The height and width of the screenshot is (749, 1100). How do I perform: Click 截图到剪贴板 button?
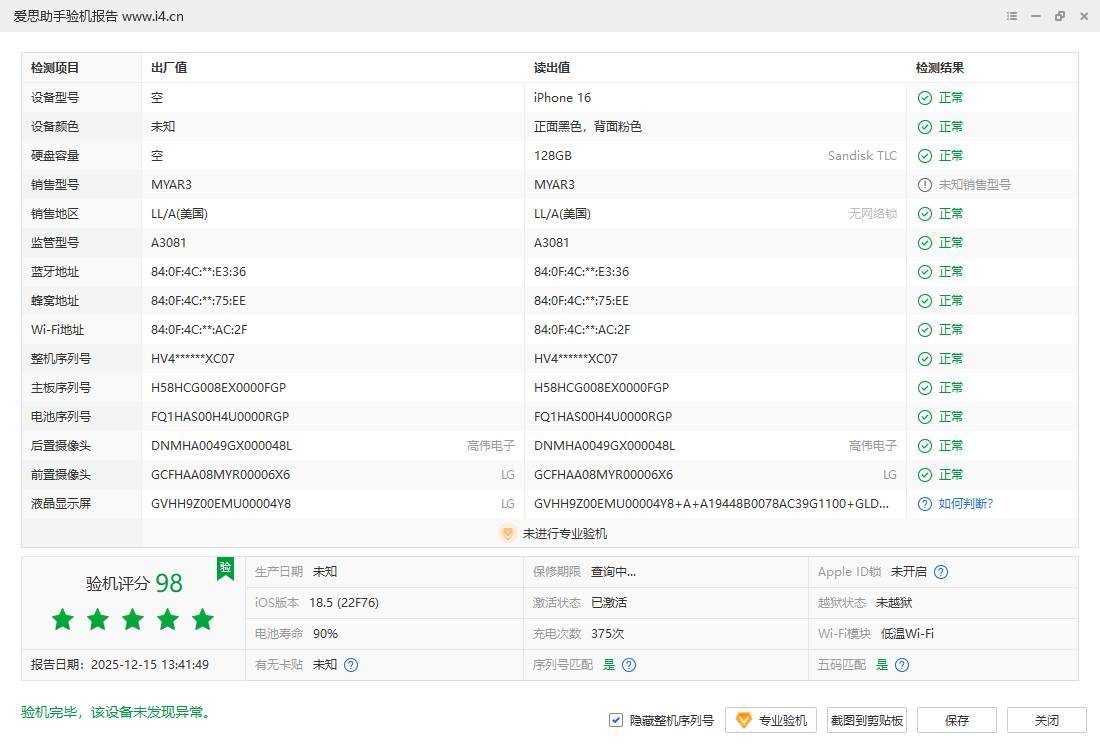pyautogui.click(x=867, y=720)
